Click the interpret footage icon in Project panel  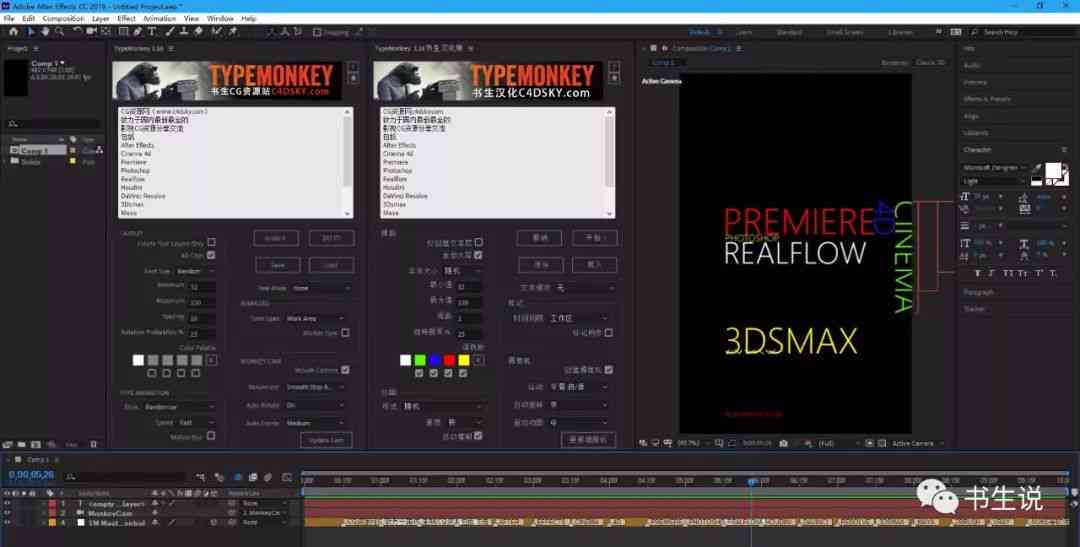tap(8, 445)
